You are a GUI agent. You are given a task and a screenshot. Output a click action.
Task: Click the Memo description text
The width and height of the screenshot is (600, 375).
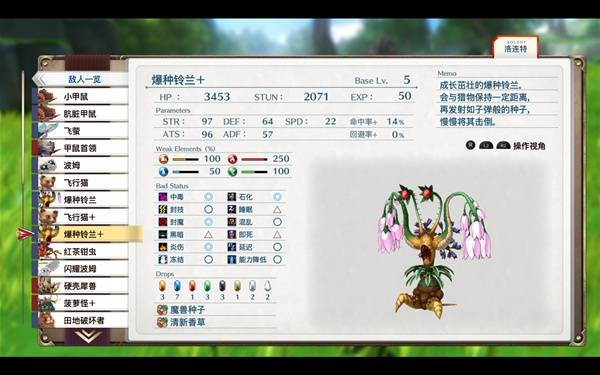pos(485,104)
